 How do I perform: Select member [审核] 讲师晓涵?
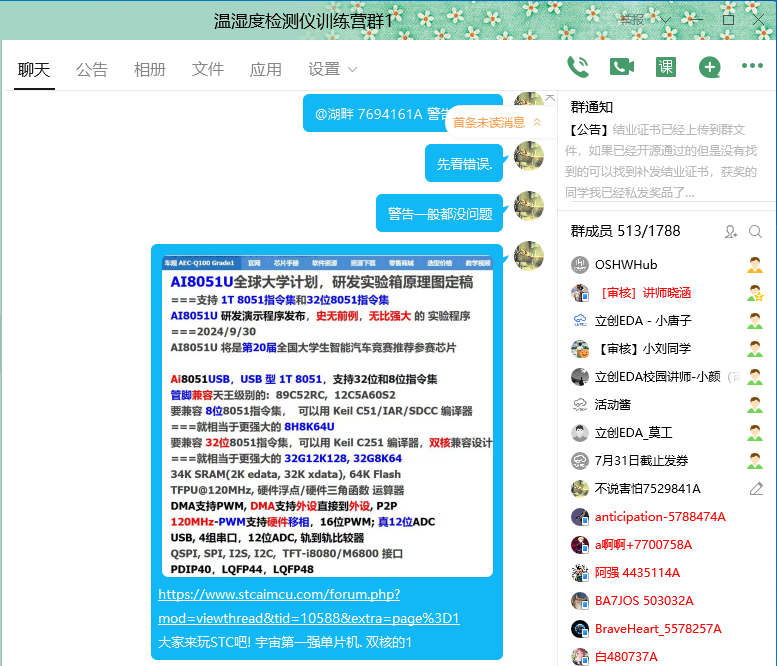click(666, 293)
